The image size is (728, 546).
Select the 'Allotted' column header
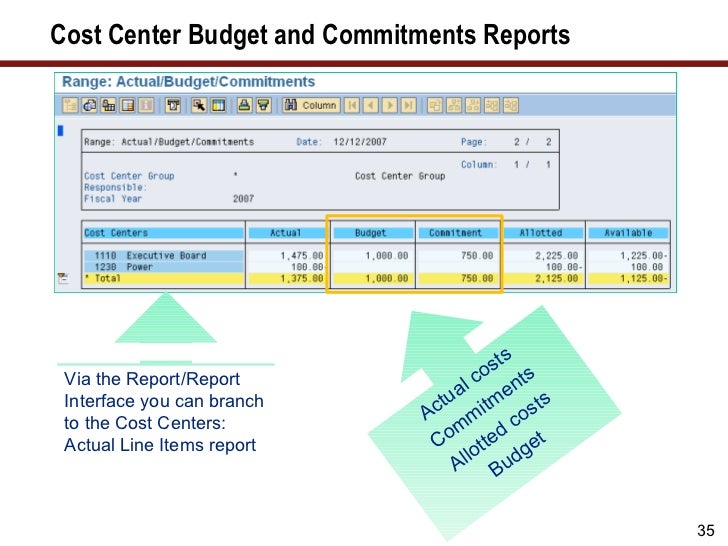pos(541,233)
